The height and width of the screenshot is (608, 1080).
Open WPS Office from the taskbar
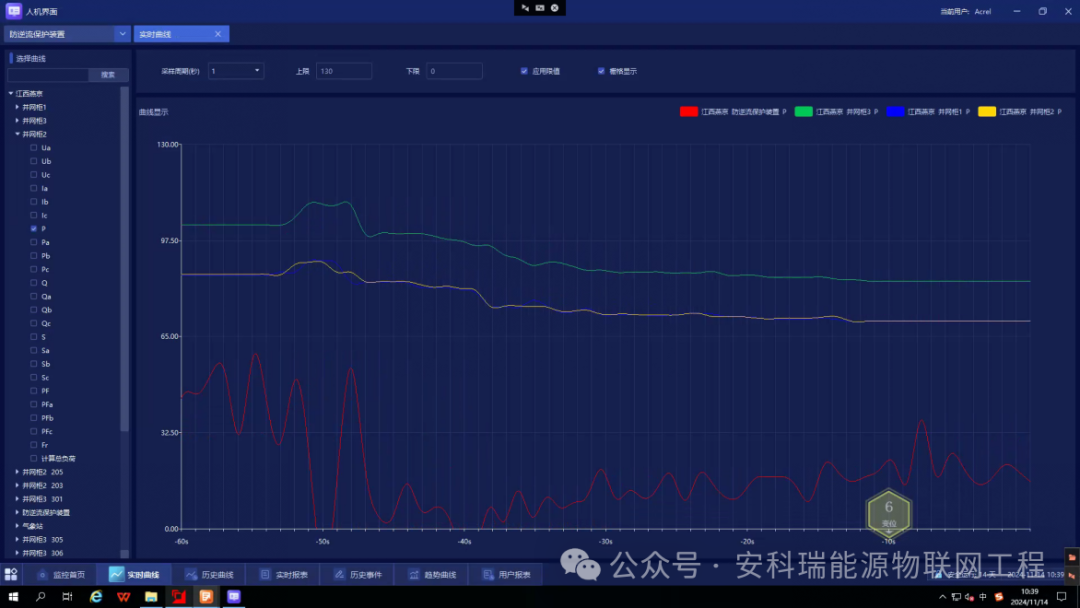(123, 596)
